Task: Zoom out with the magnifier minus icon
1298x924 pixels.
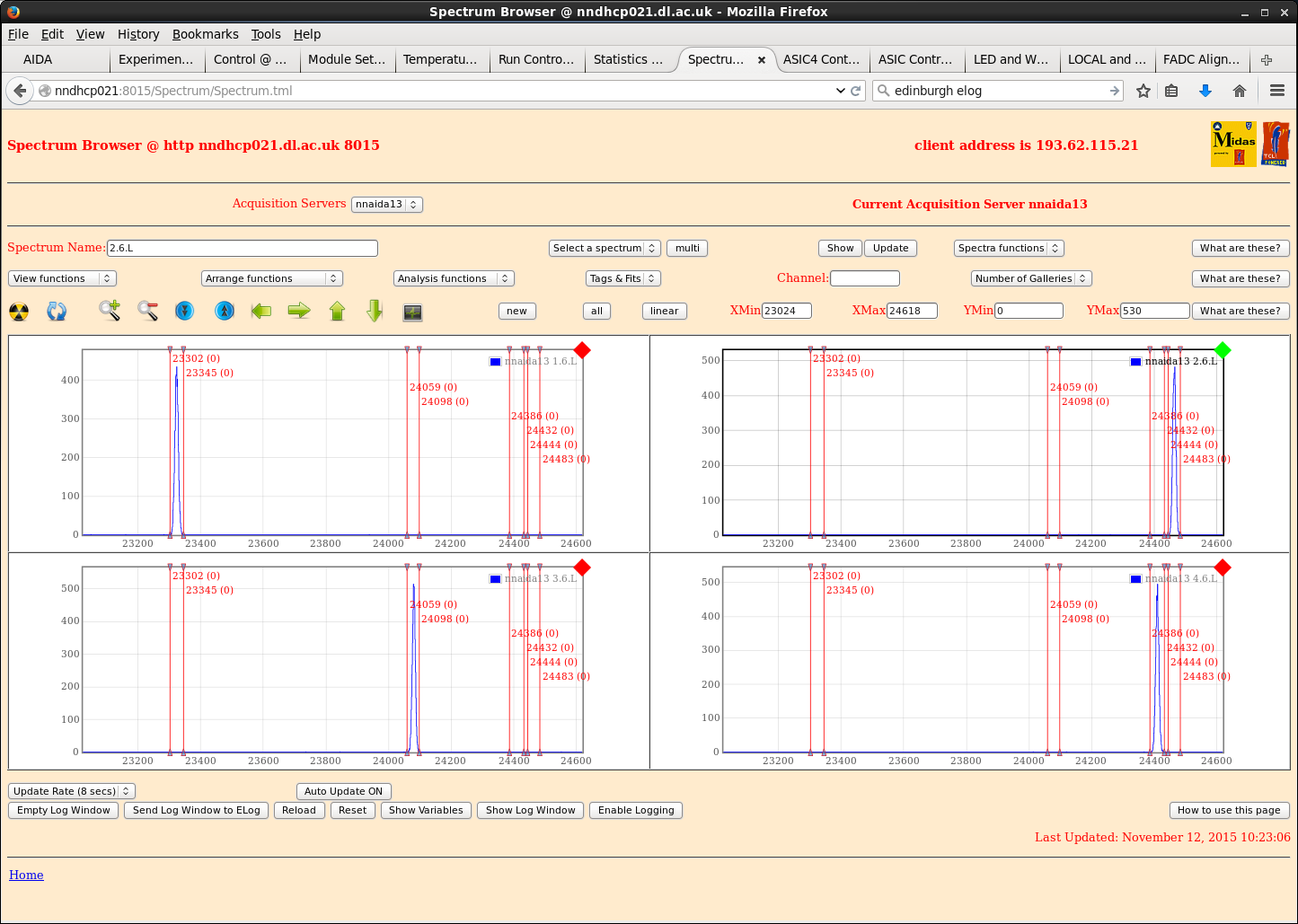Action: (148, 311)
